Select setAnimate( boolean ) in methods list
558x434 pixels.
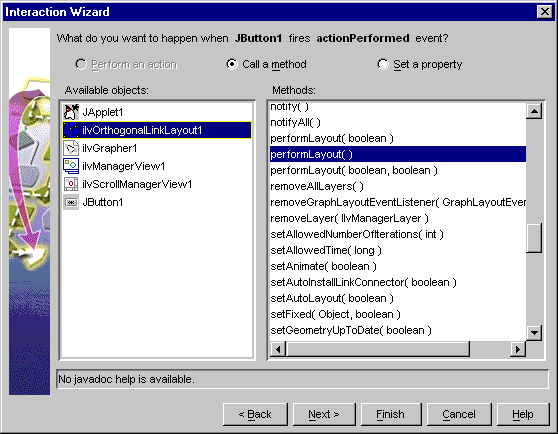coord(323,266)
